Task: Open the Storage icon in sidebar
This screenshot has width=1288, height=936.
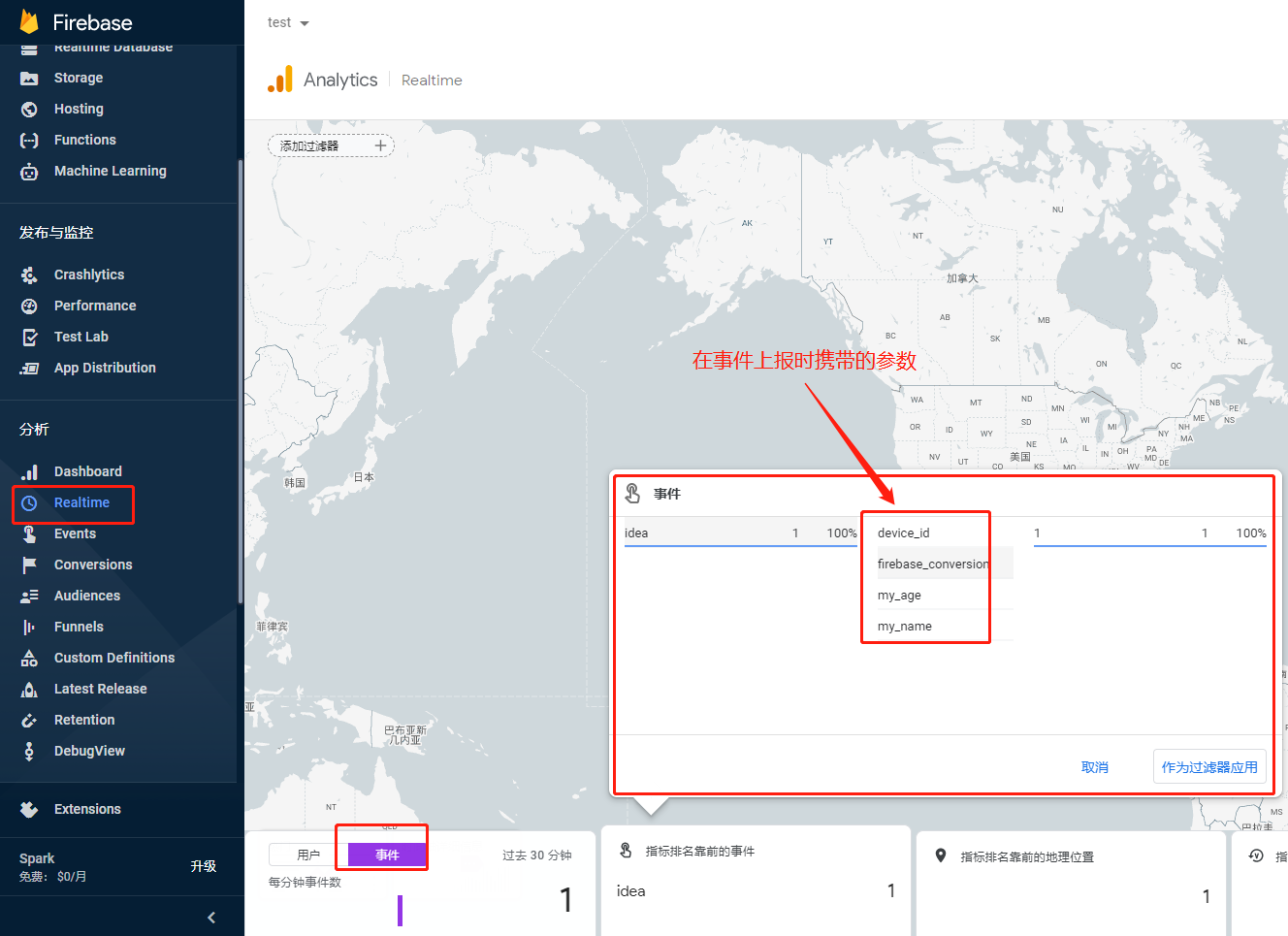Action: (x=29, y=78)
